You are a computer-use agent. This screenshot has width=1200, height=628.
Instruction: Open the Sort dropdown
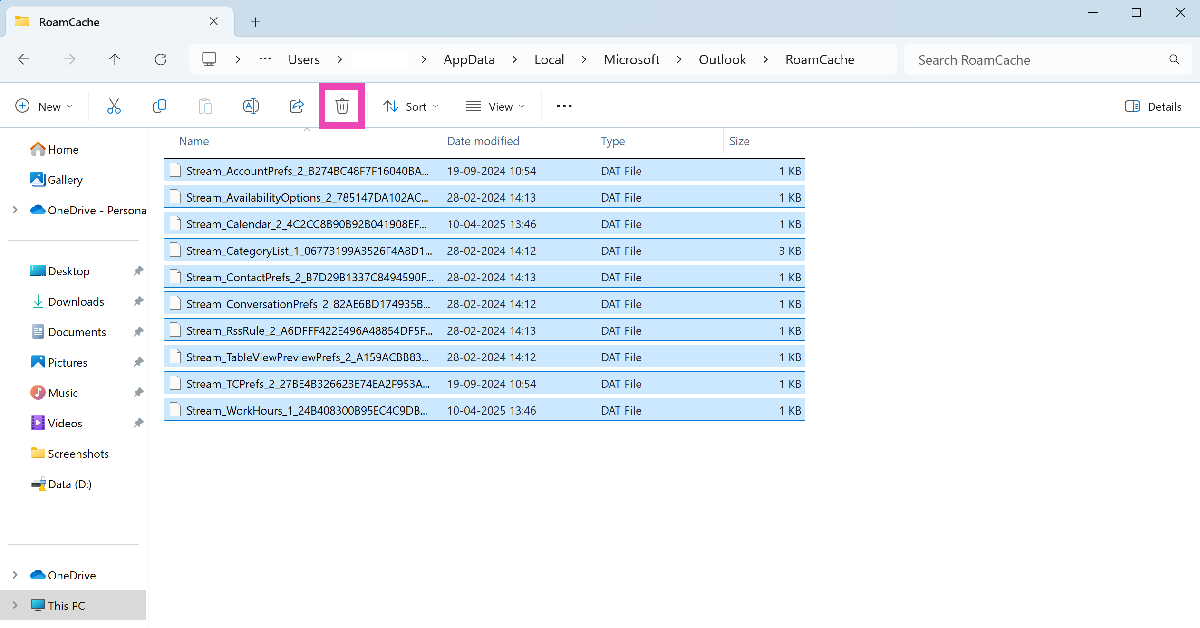(x=410, y=106)
